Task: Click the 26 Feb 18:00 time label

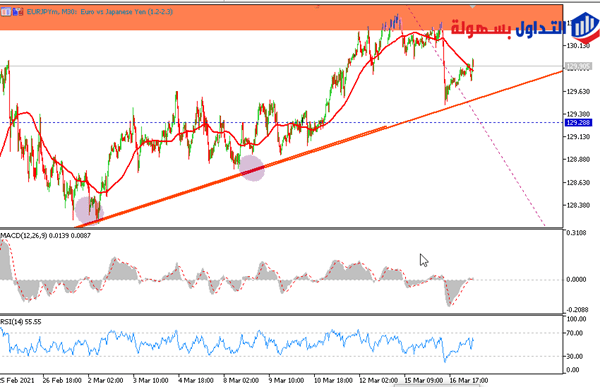Action: tap(62, 380)
